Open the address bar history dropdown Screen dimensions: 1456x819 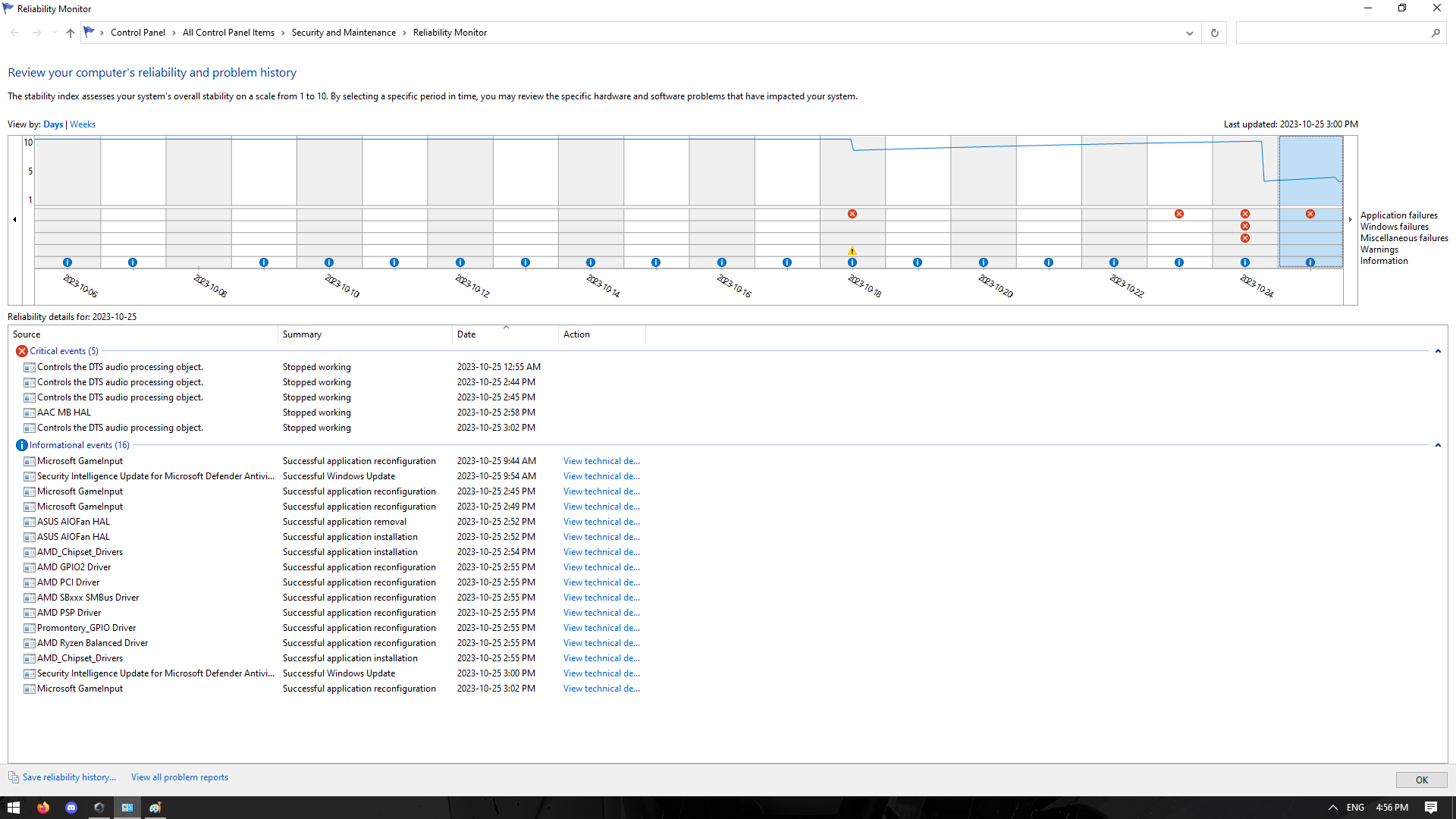click(1189, 33)
